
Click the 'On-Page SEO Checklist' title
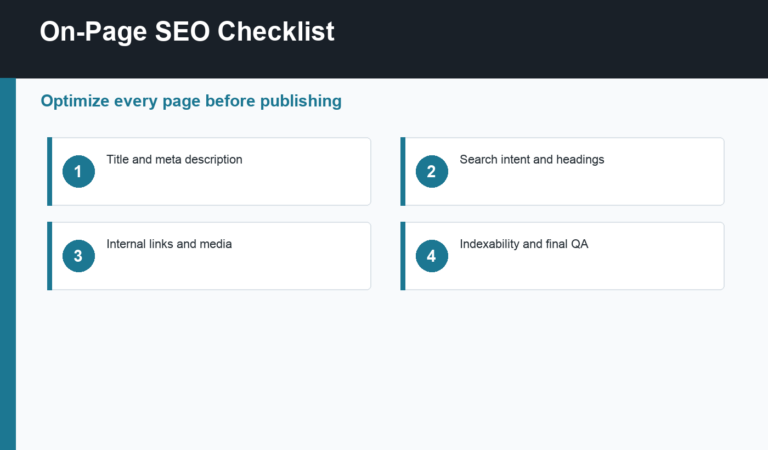(x=187, y=32)
